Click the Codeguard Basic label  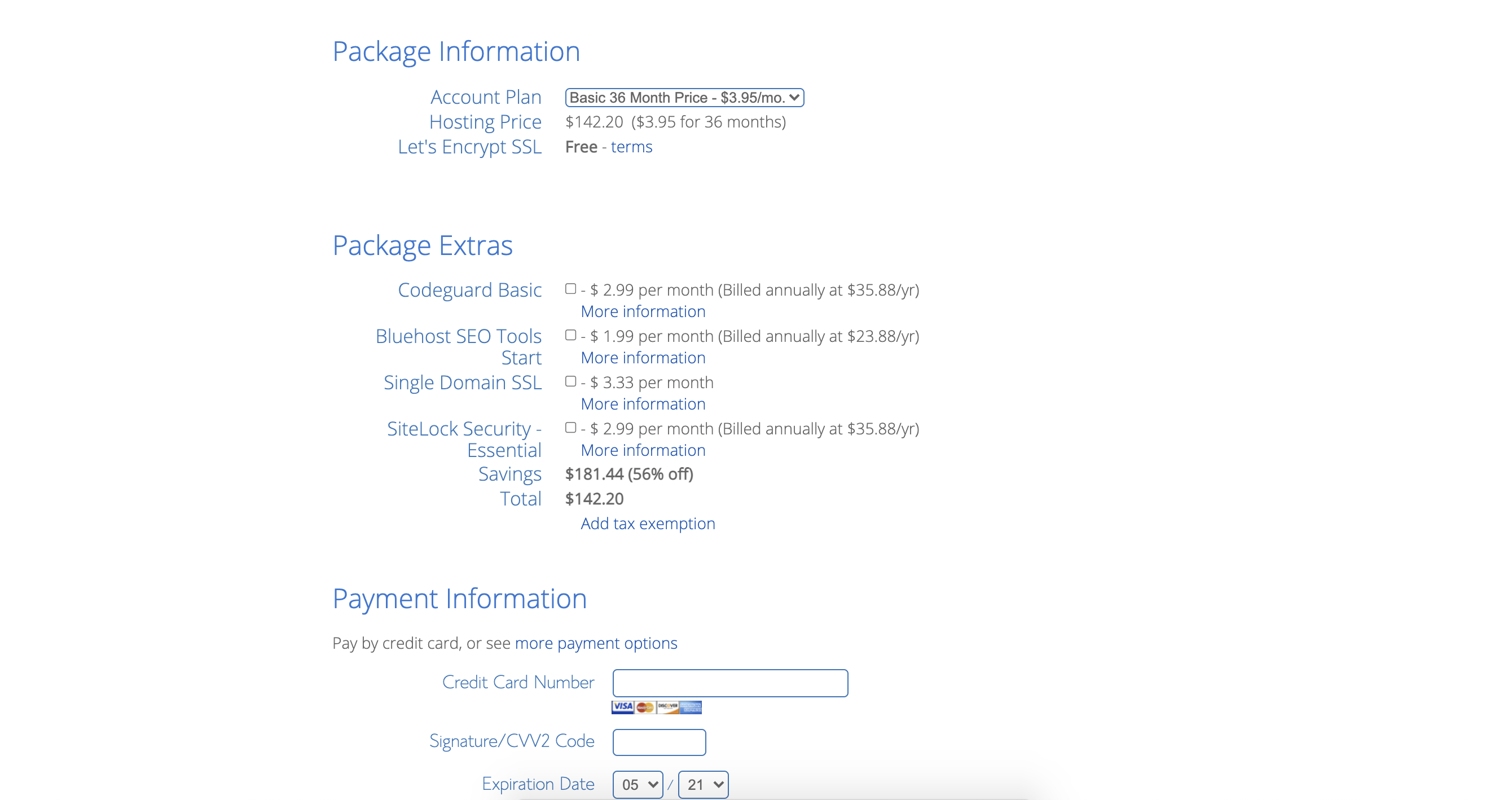469,290
